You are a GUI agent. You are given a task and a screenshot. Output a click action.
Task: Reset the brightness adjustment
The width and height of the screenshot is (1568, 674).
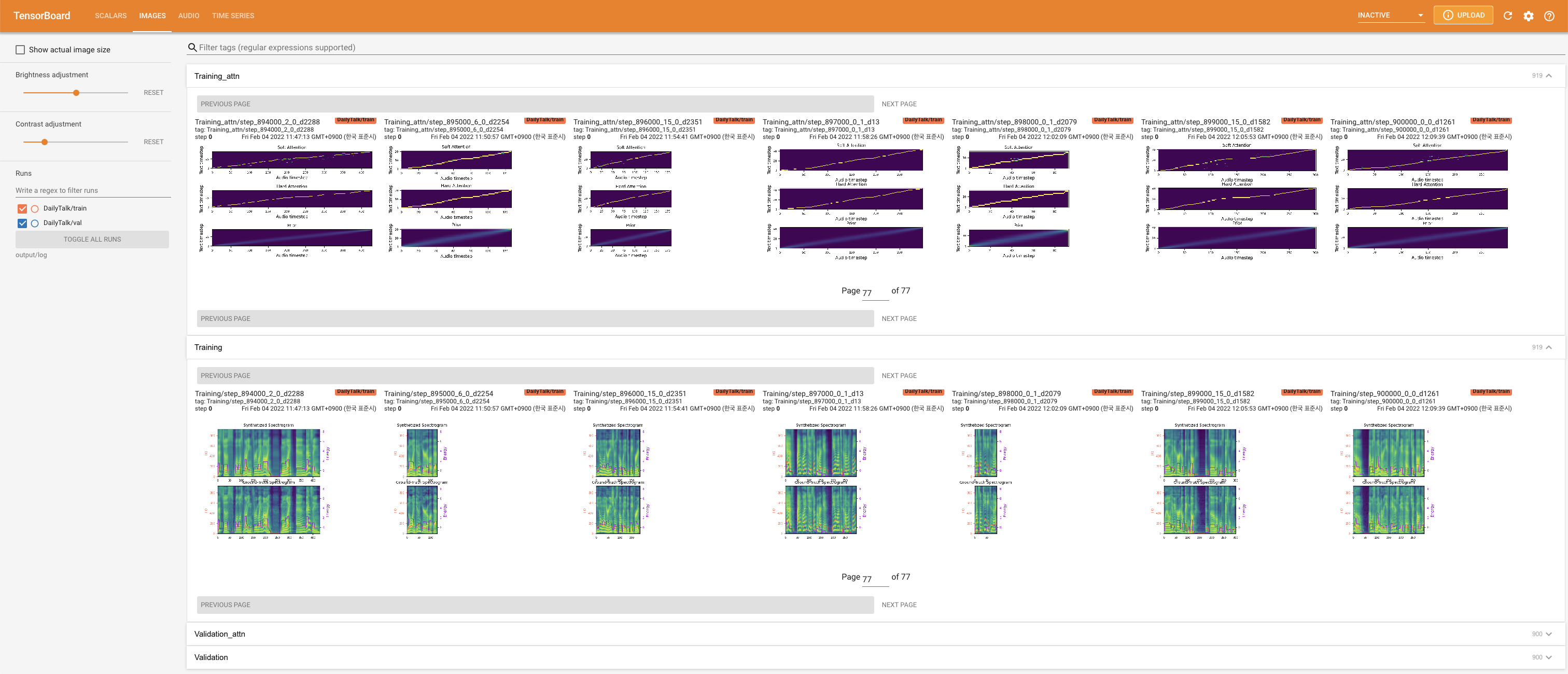(x=153, y=93)
